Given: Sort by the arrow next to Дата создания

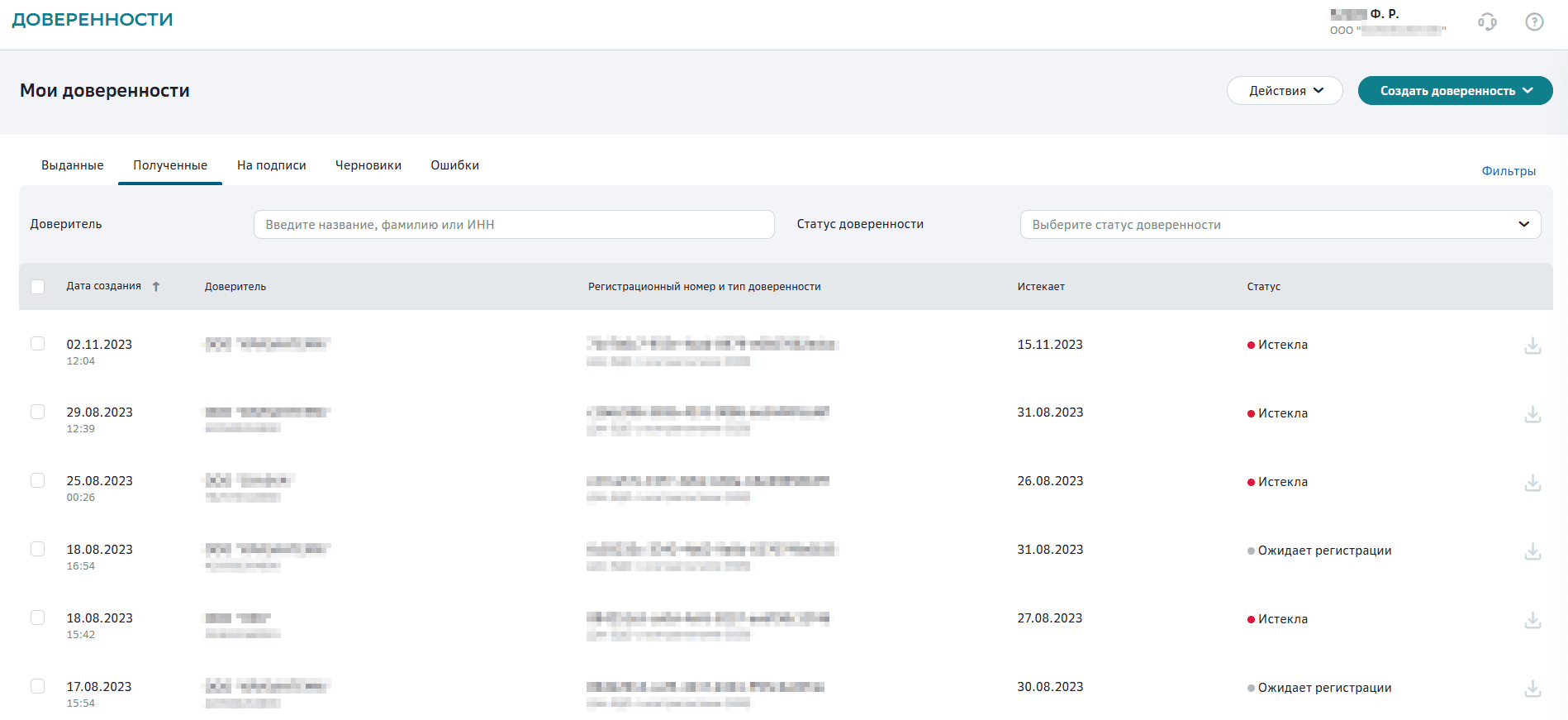Looking at the screenshot, I should [x=156, y=287].
